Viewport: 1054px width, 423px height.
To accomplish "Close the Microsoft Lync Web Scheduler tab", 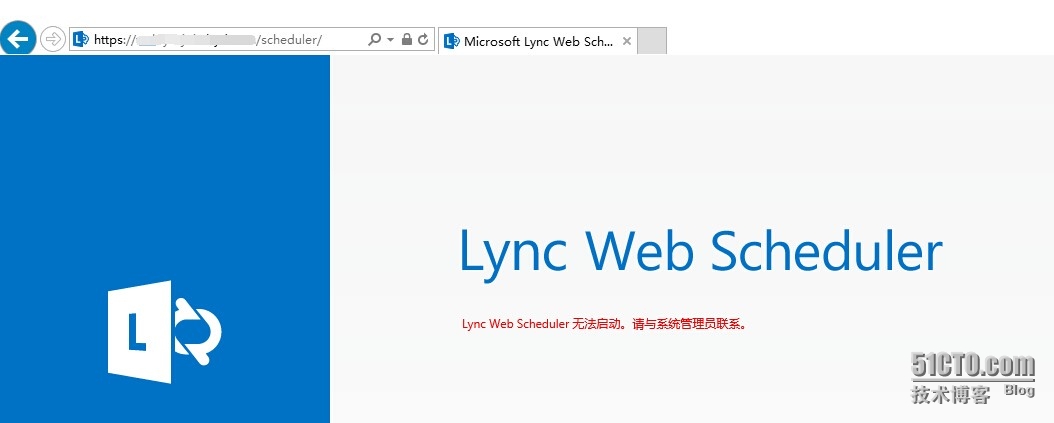I will [x=626, y=41].
